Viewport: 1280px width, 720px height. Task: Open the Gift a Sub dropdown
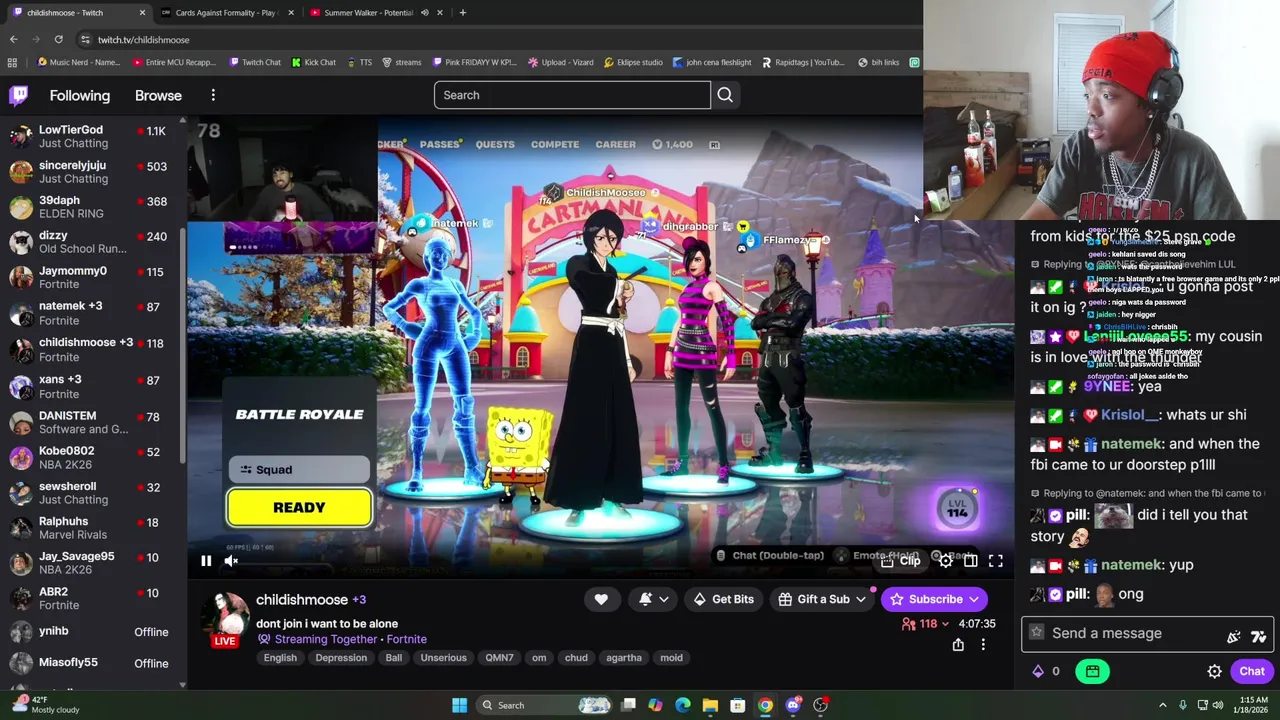click(822, 599)
